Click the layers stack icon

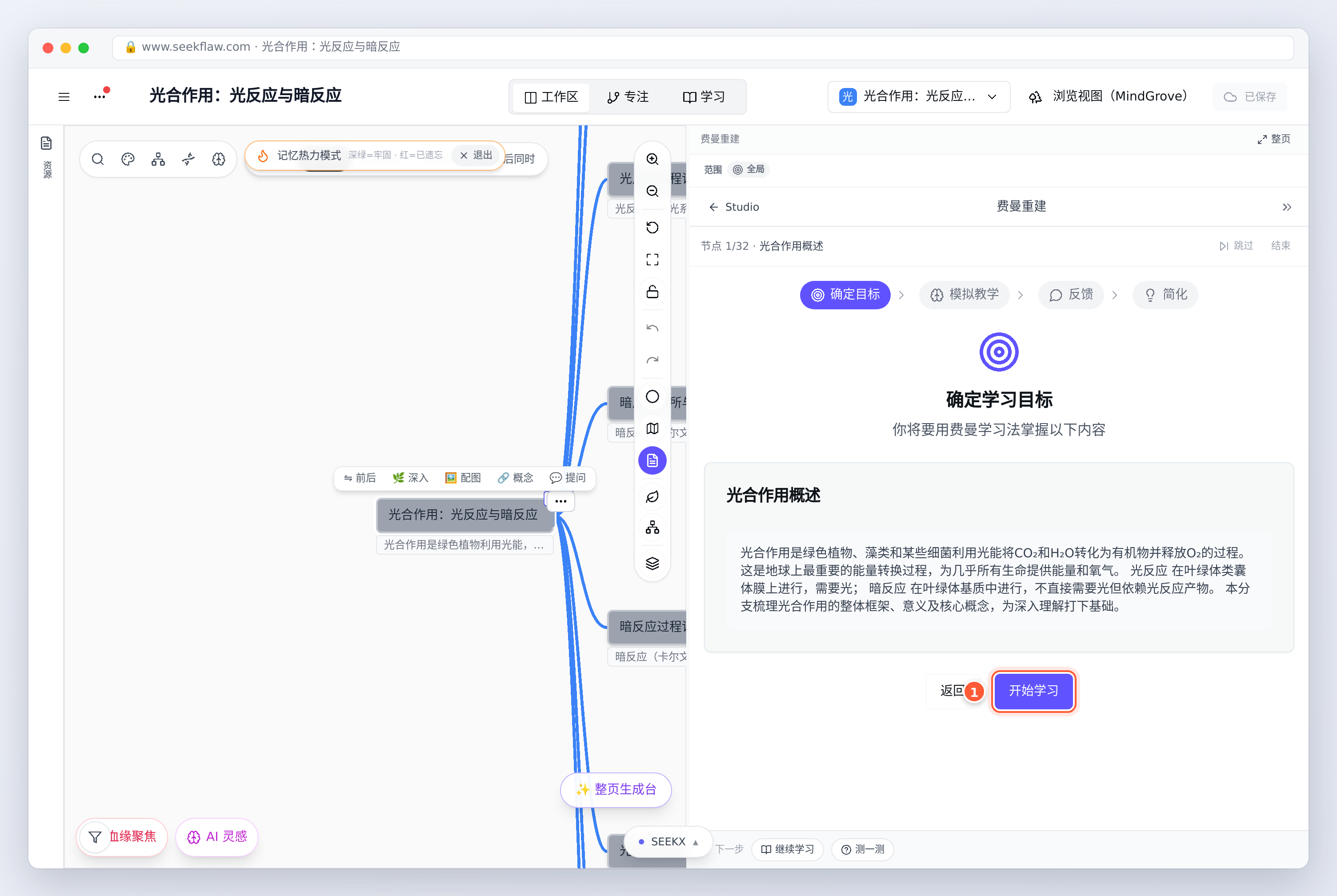point(652,564)
